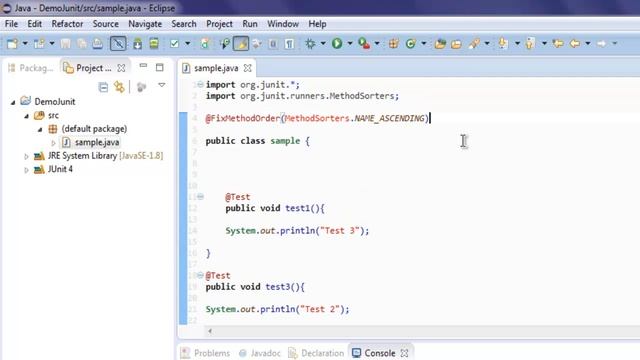The height and width of the screenshot is (360, 640).
Task: Collapse the src folder node
Action: click(26, 116)
